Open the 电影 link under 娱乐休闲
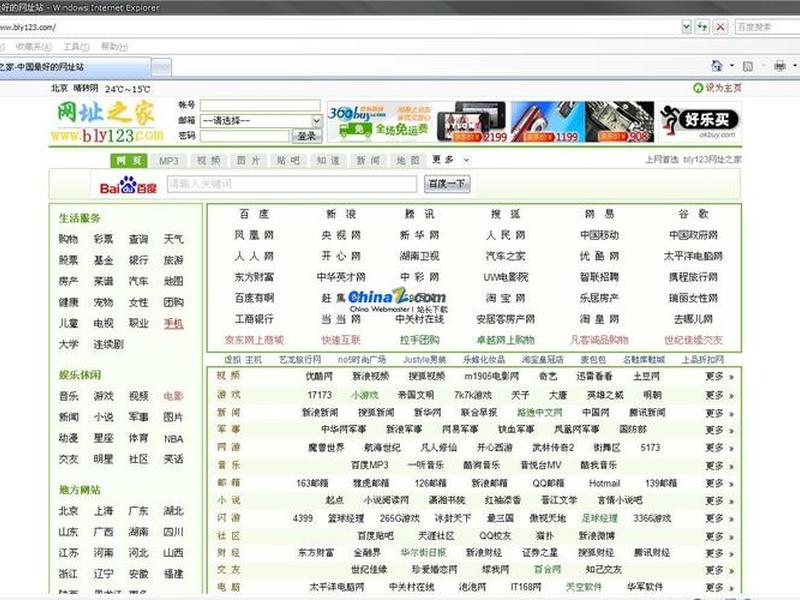 point(173,396)
